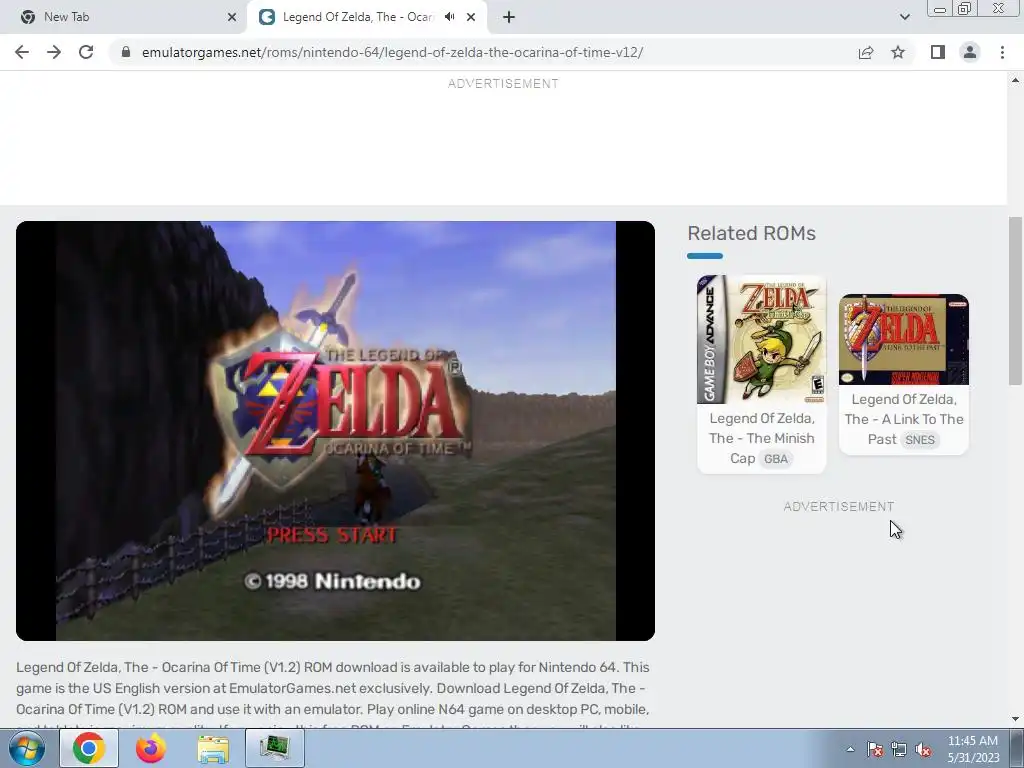
Task: Click the GBA platform badge
Action: [x=776, y=458]
